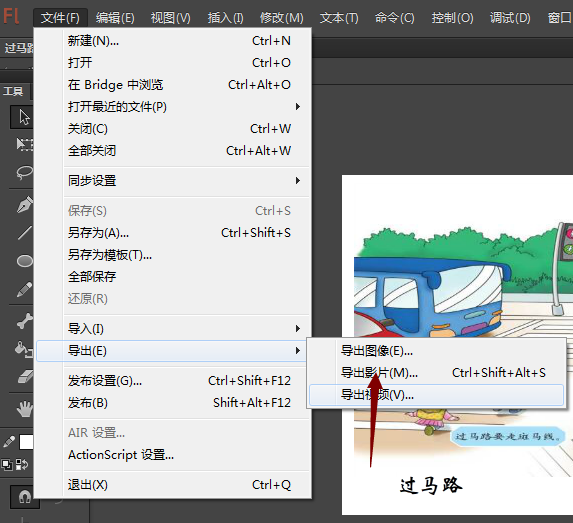Select the black arrow Selection tool
The width and height of the screenshot is (573, 523).
click(22, 117)
